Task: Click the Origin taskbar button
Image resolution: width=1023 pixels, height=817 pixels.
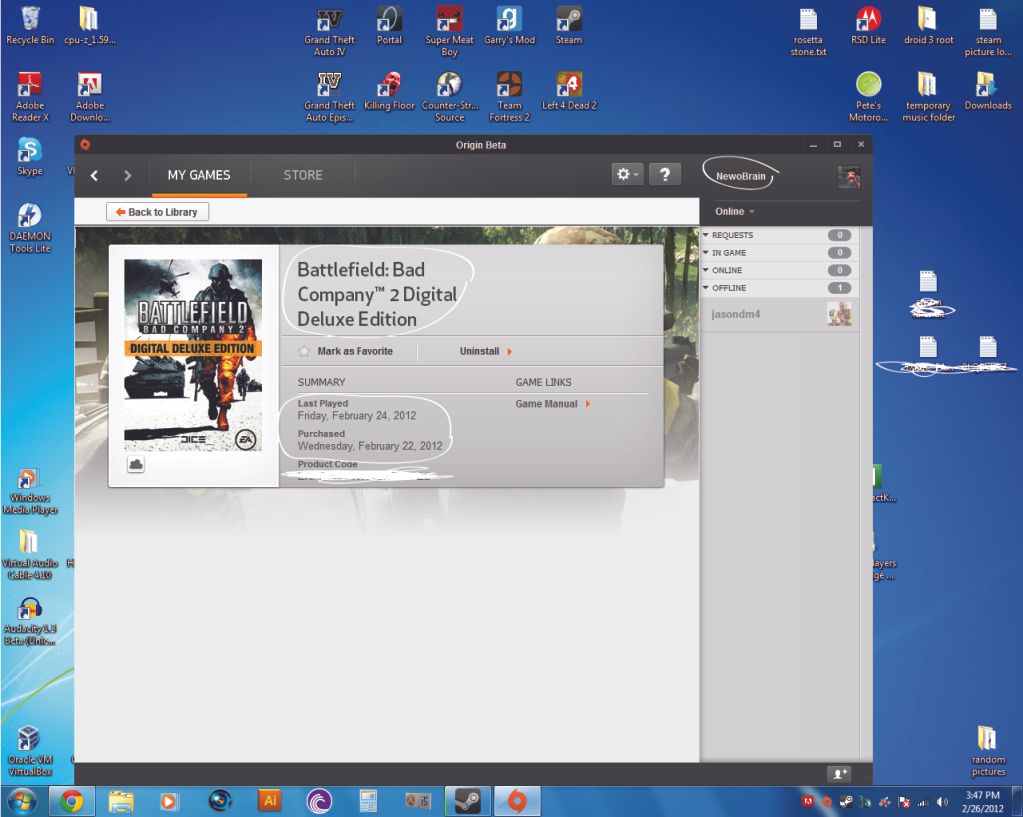Action: click(x=517, y=801)
